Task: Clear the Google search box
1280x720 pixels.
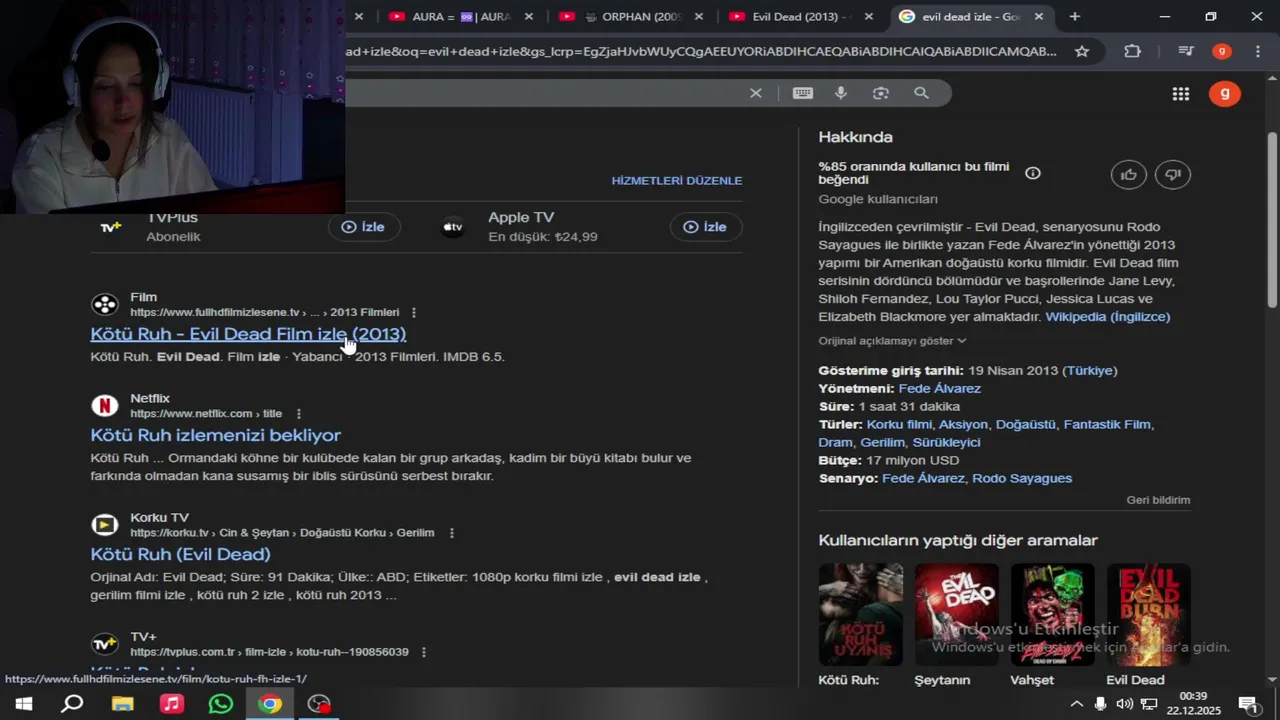Action: tap(756, 93)
